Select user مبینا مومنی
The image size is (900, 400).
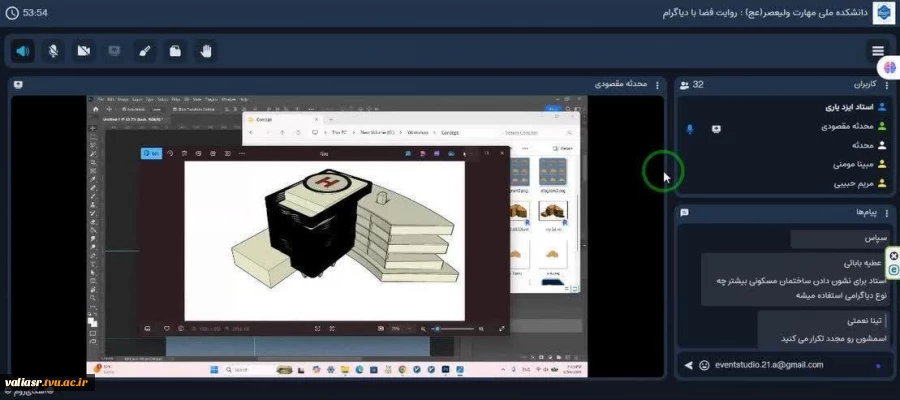(x=853, y=165)
